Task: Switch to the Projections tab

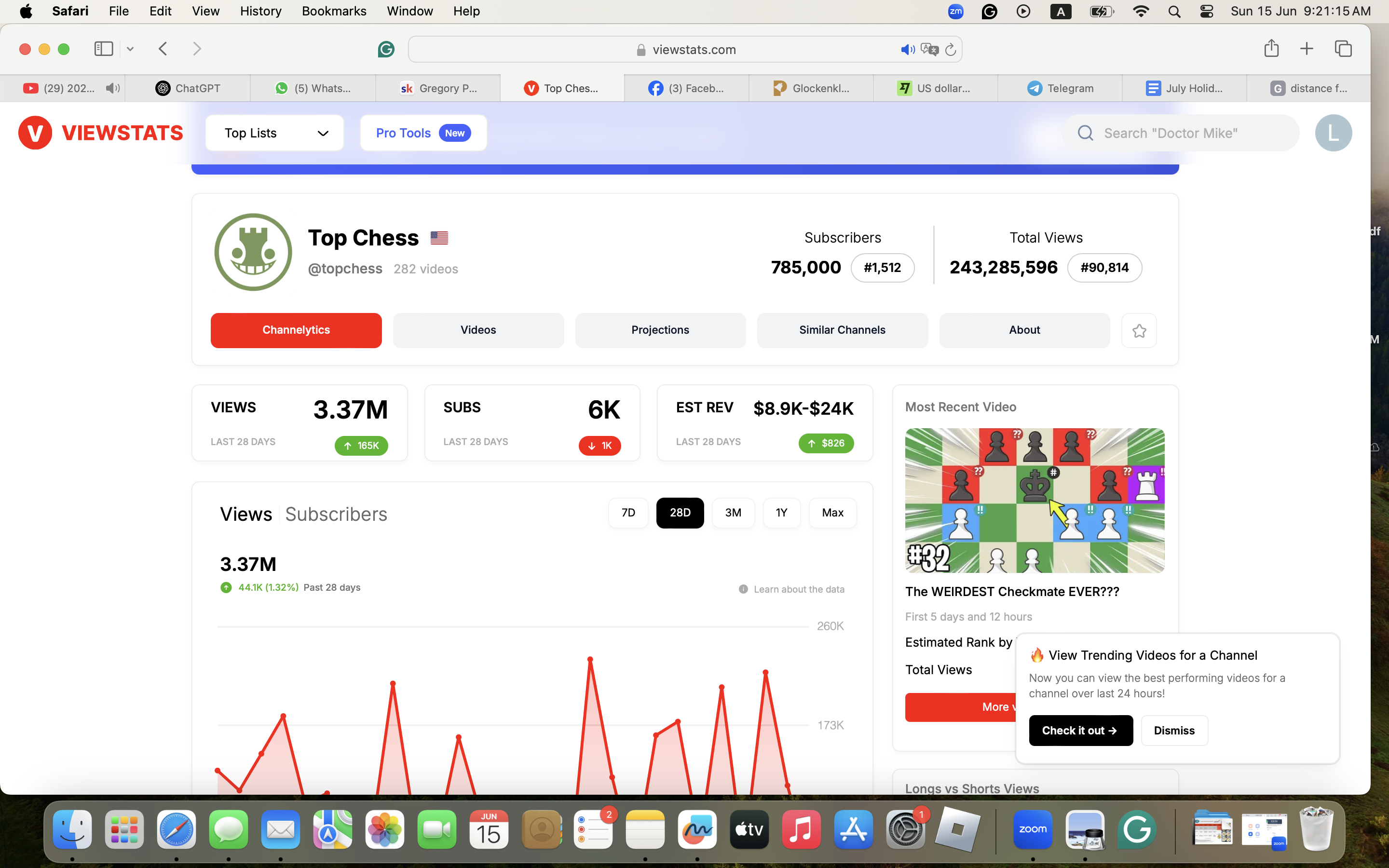Action: (660, 329)
